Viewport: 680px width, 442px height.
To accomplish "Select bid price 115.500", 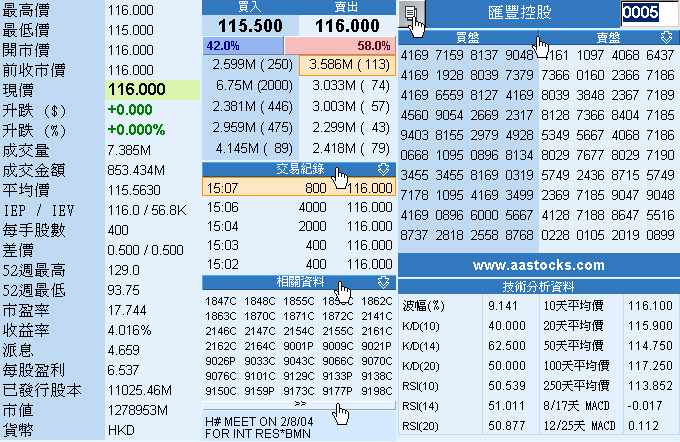I will (x=250, y=26).
